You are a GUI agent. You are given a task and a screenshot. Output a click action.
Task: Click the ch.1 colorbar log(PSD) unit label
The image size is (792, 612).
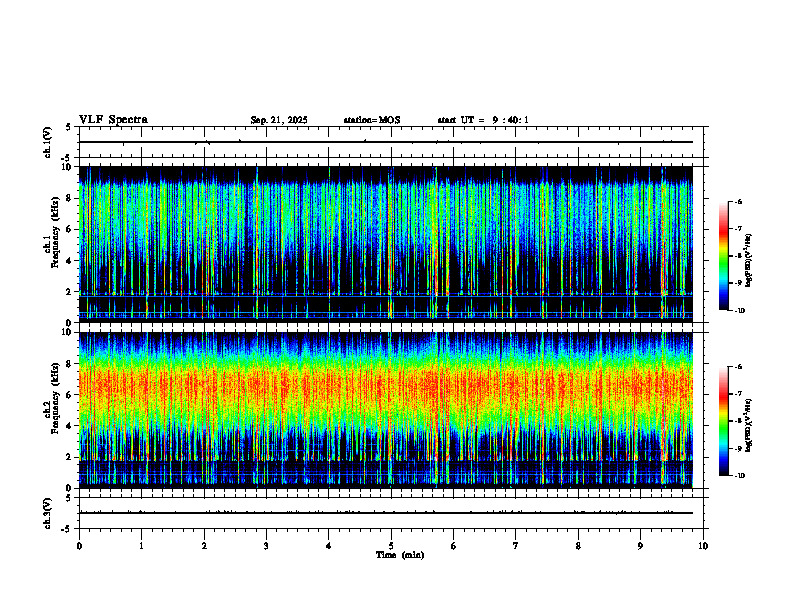pyautogui.click(x=749, y=260)
